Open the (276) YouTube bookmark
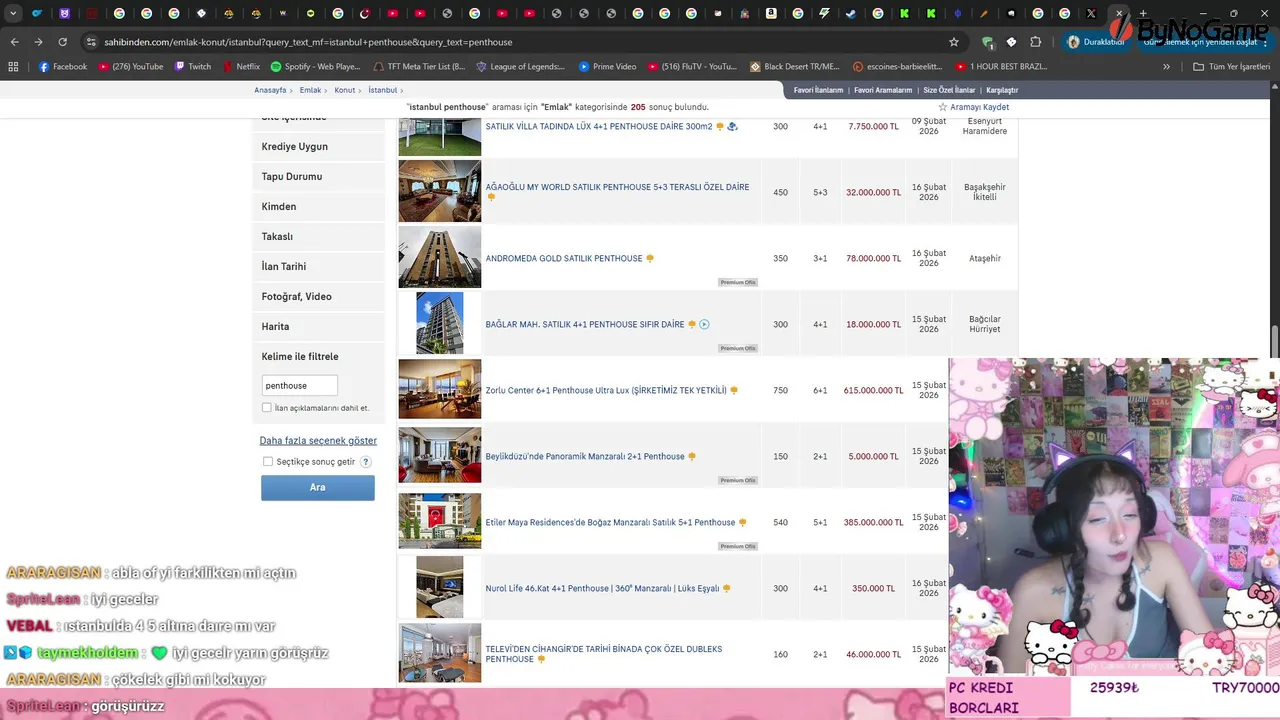The width and height of the screenshot is (1280, 720). click(130, 67)
